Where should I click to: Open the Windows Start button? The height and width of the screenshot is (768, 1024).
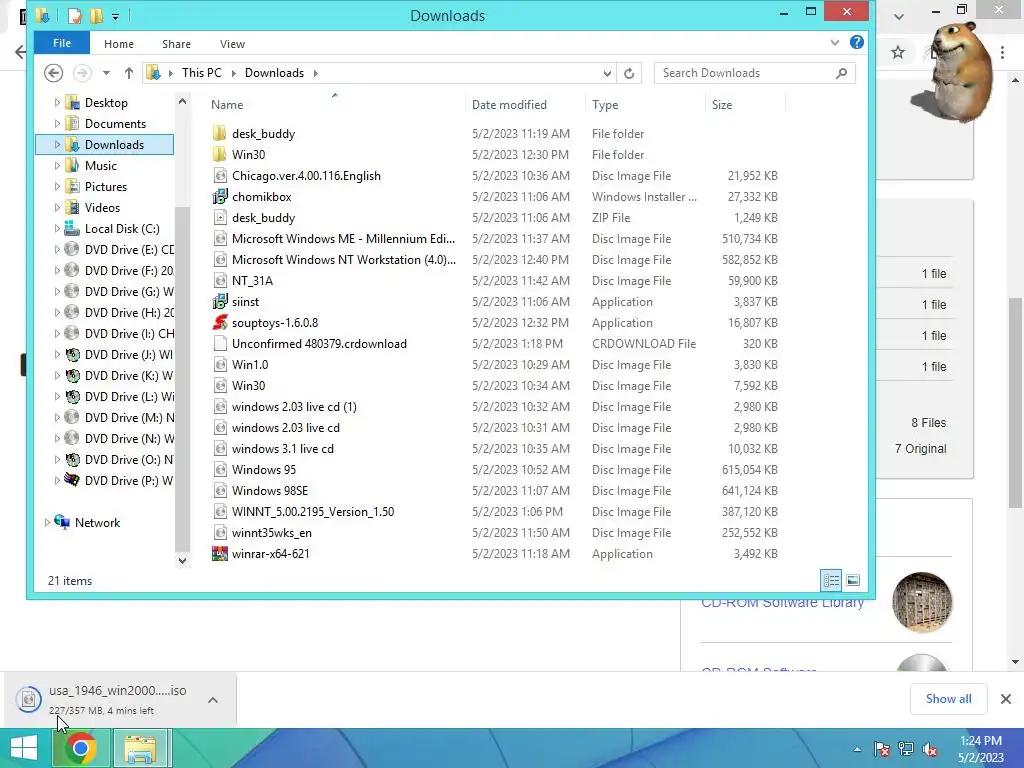coord(24,748)
